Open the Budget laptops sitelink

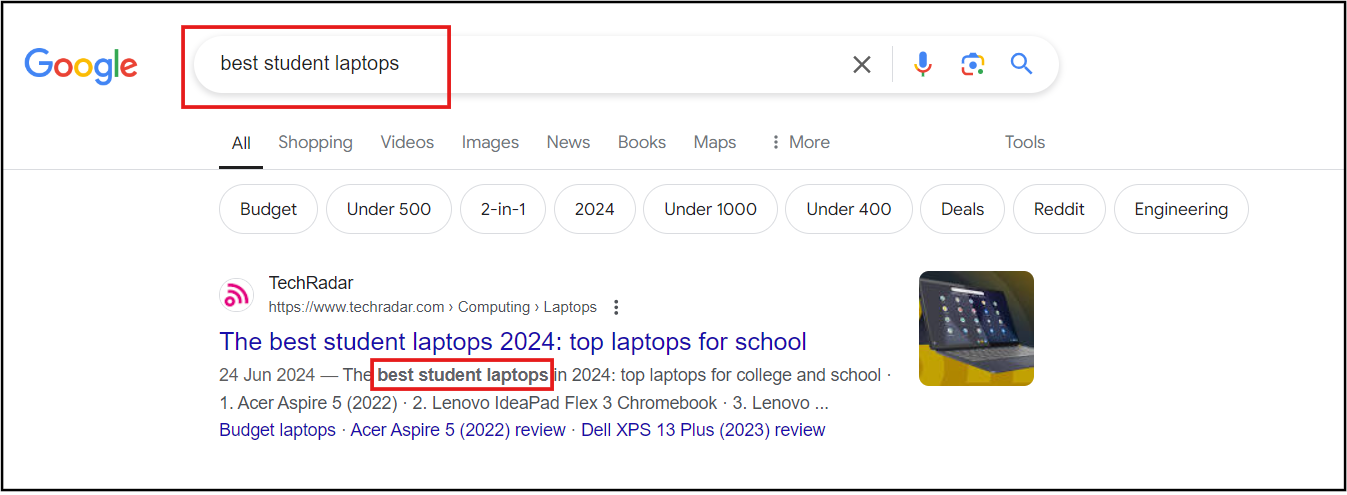[277, 430]
